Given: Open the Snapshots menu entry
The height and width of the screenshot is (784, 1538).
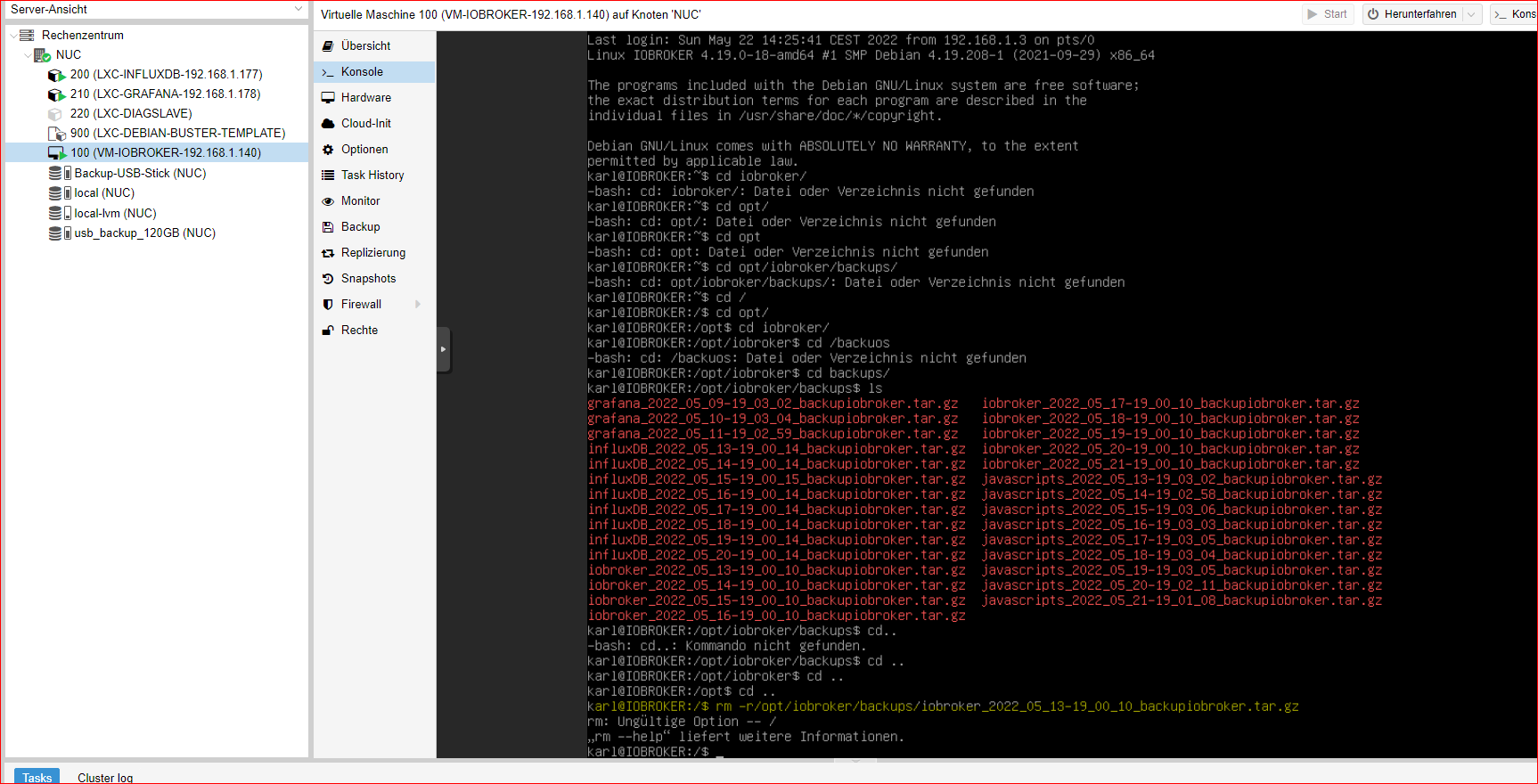Looking at the screenshot, I should (x=374, y=278).
